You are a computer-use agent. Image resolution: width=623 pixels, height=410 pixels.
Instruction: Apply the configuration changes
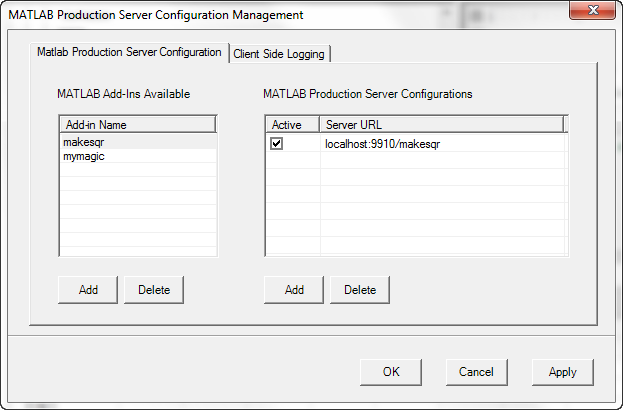pyautogui.click(x=563, y=372)
